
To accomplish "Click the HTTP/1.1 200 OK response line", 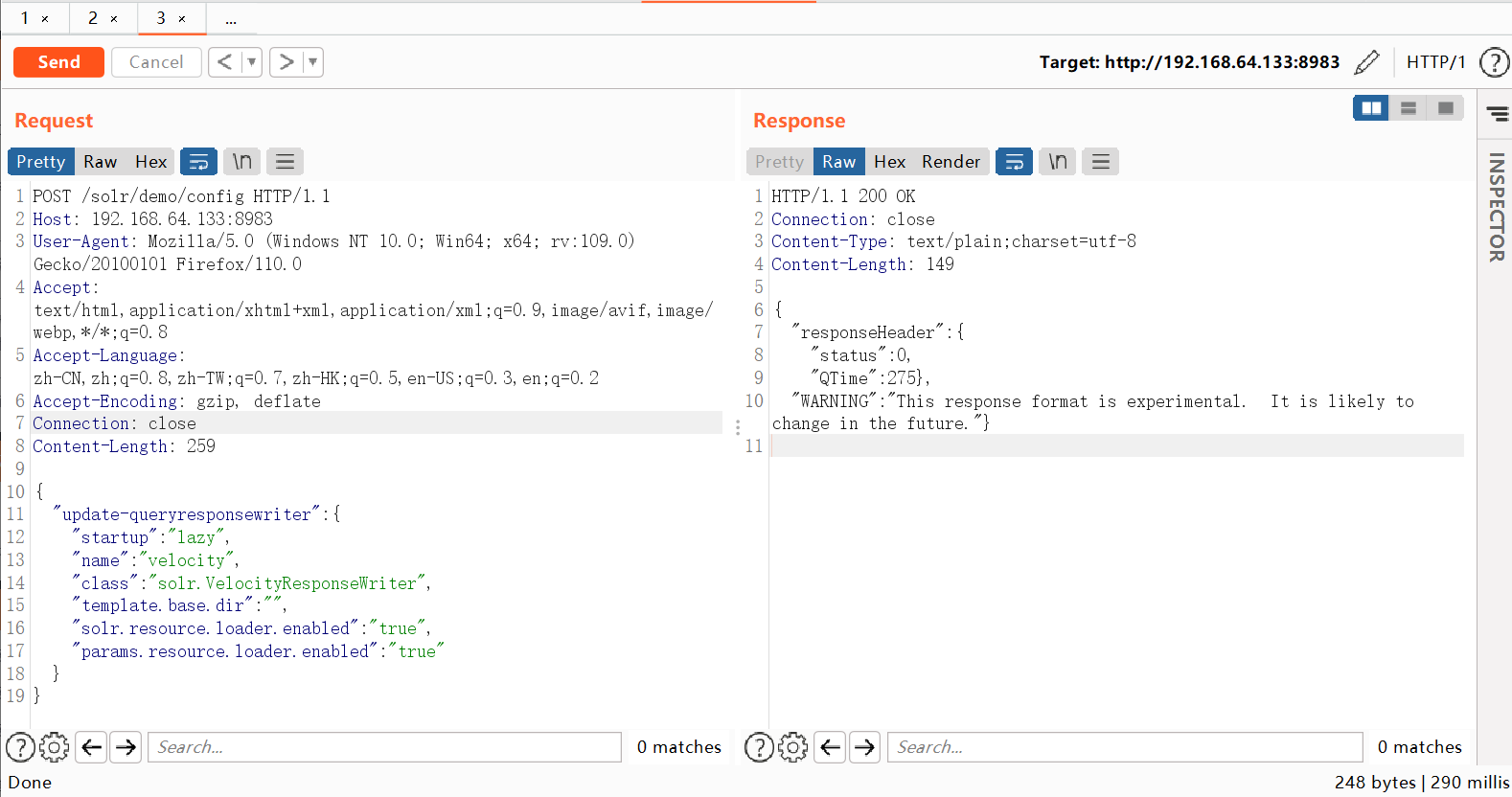I will point(843,196).
